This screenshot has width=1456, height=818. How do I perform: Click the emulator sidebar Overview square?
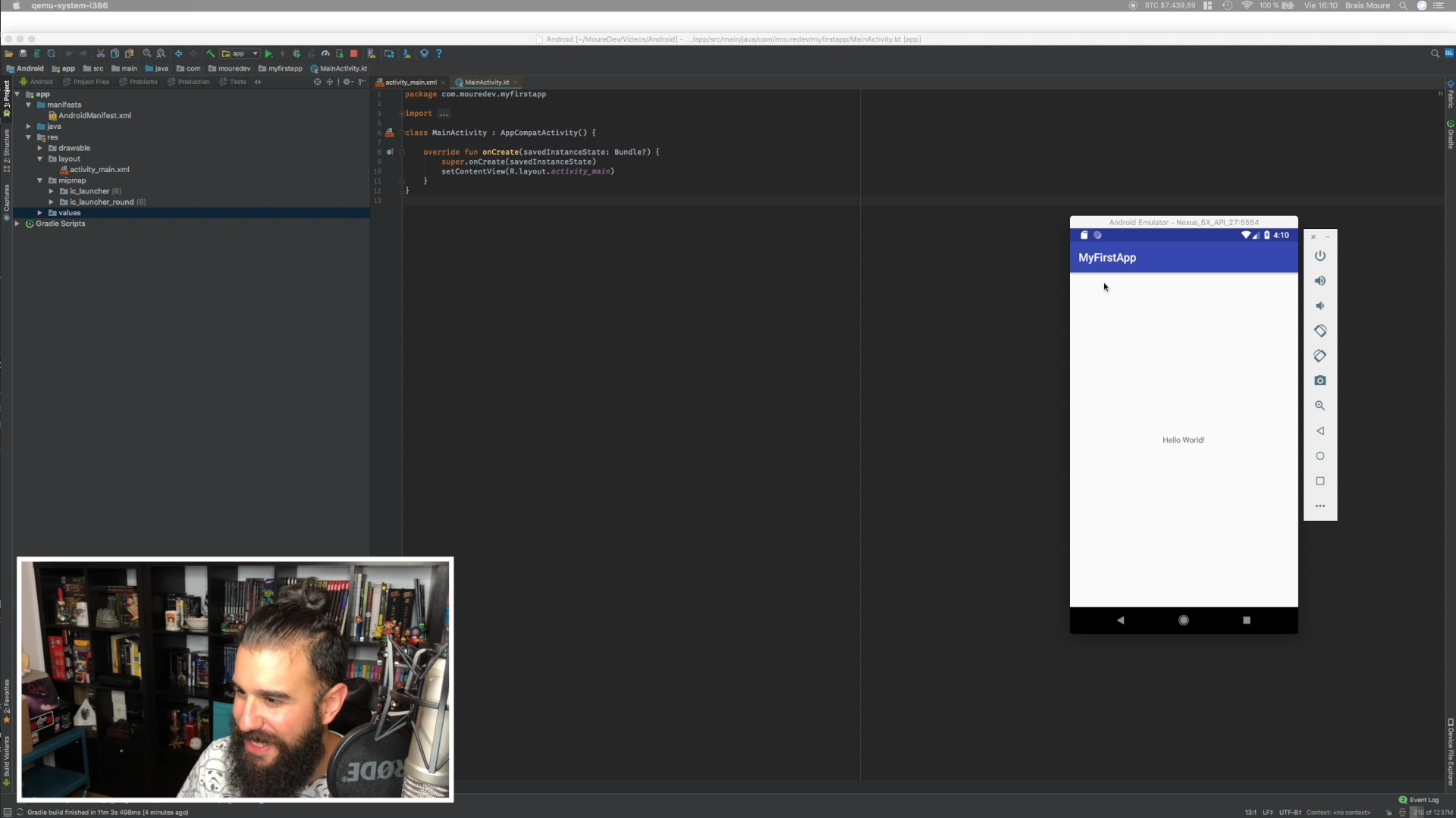[x=1319, y=481]
